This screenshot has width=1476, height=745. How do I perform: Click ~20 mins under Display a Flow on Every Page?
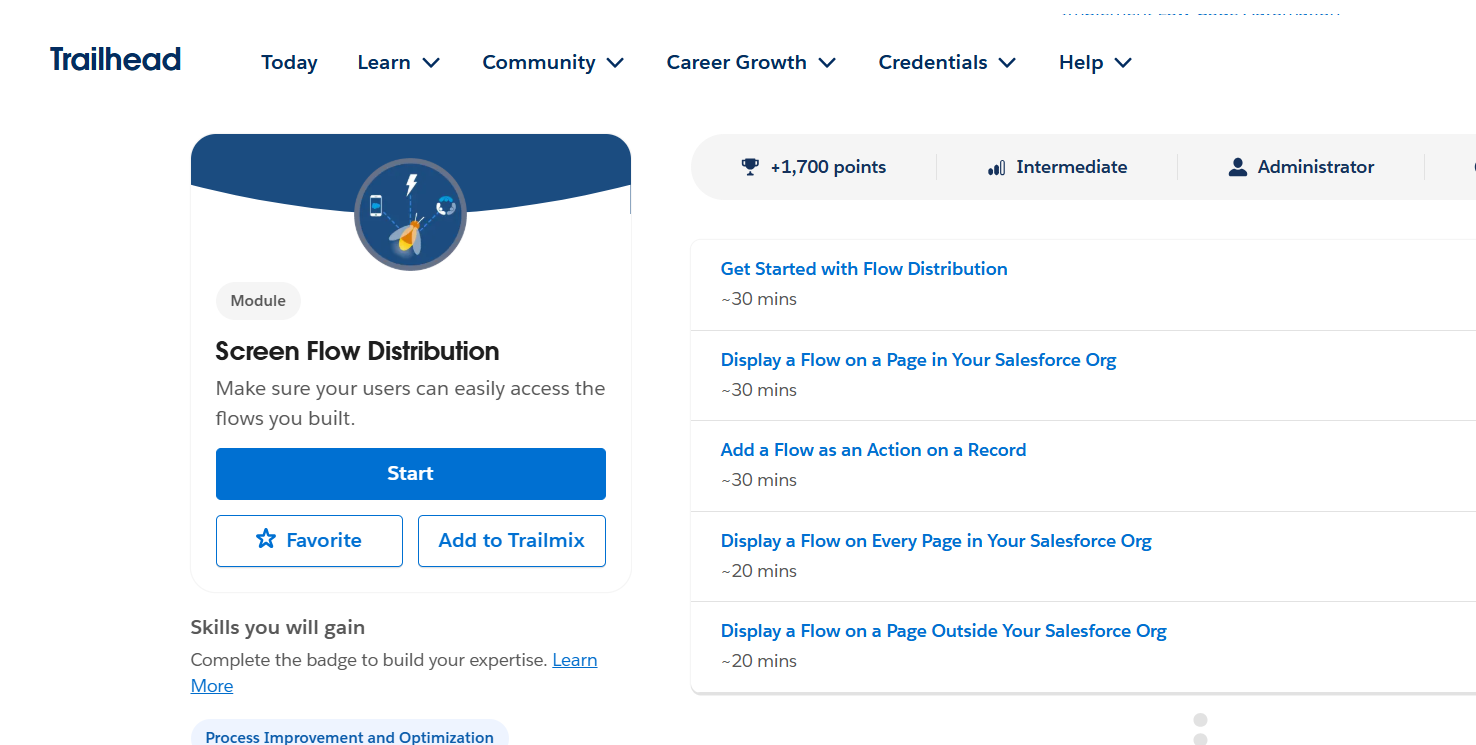(x=759, y=571)
